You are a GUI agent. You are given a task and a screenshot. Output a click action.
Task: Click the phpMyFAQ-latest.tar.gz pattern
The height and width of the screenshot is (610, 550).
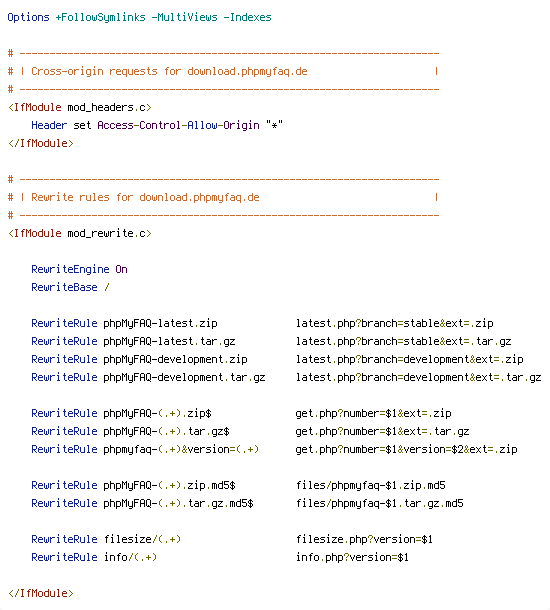pos(169,342)
